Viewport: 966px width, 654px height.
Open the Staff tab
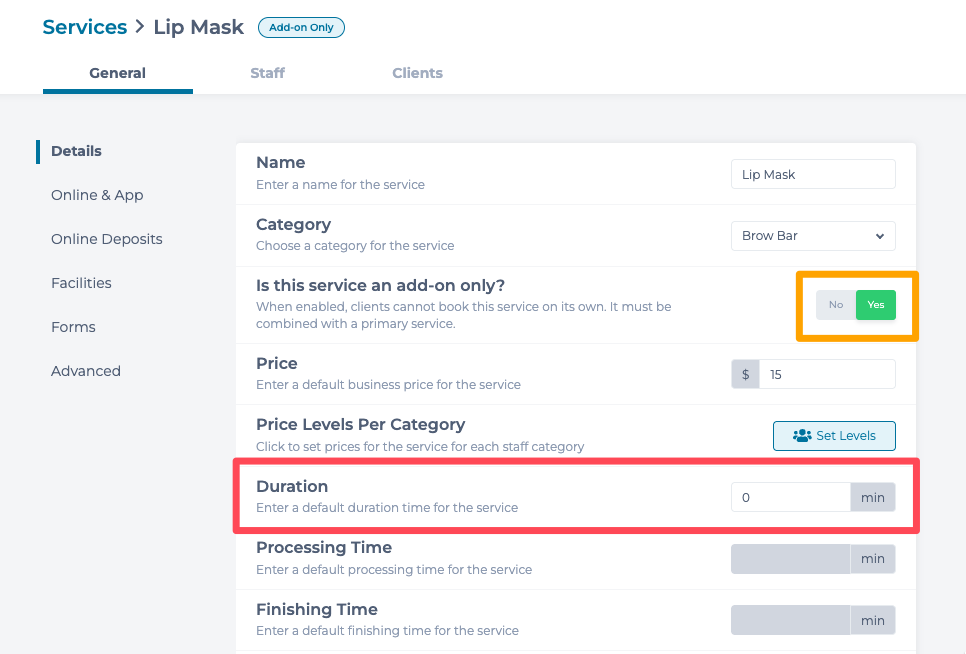[x=267, y=73]
